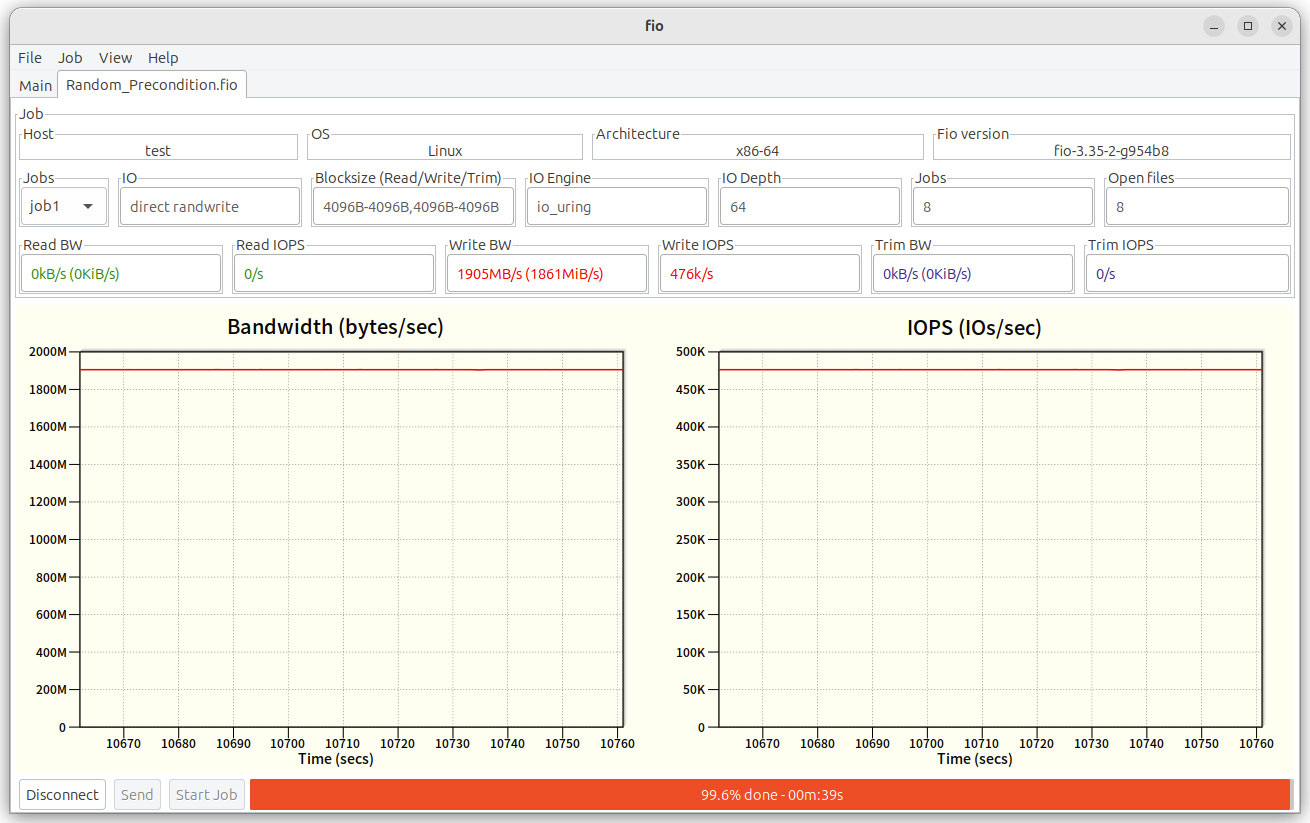Click the IO Depth field showing 64

tap(809, 207)
